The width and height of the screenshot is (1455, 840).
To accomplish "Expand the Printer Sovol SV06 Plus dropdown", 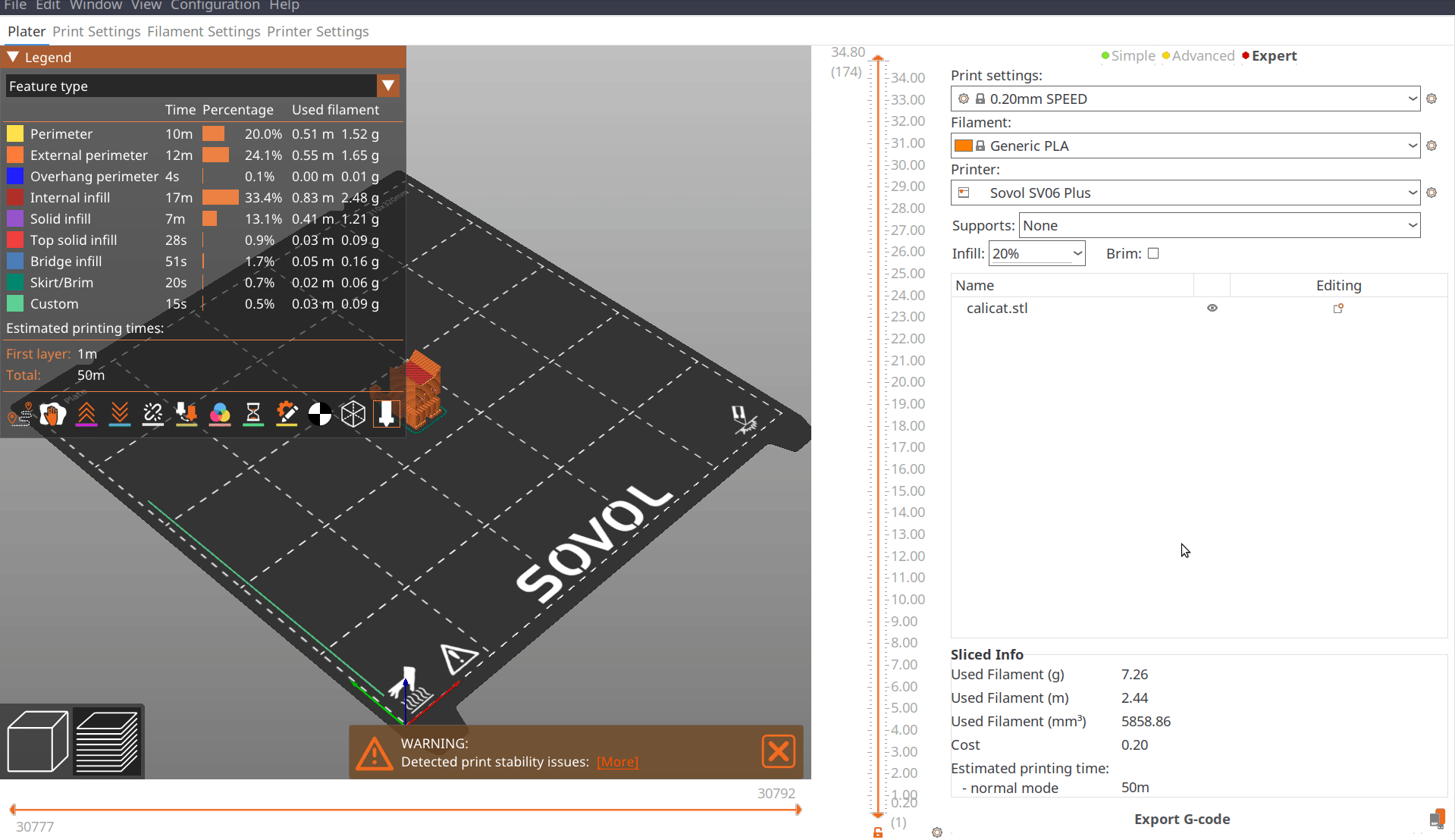I will (1185, 193).
